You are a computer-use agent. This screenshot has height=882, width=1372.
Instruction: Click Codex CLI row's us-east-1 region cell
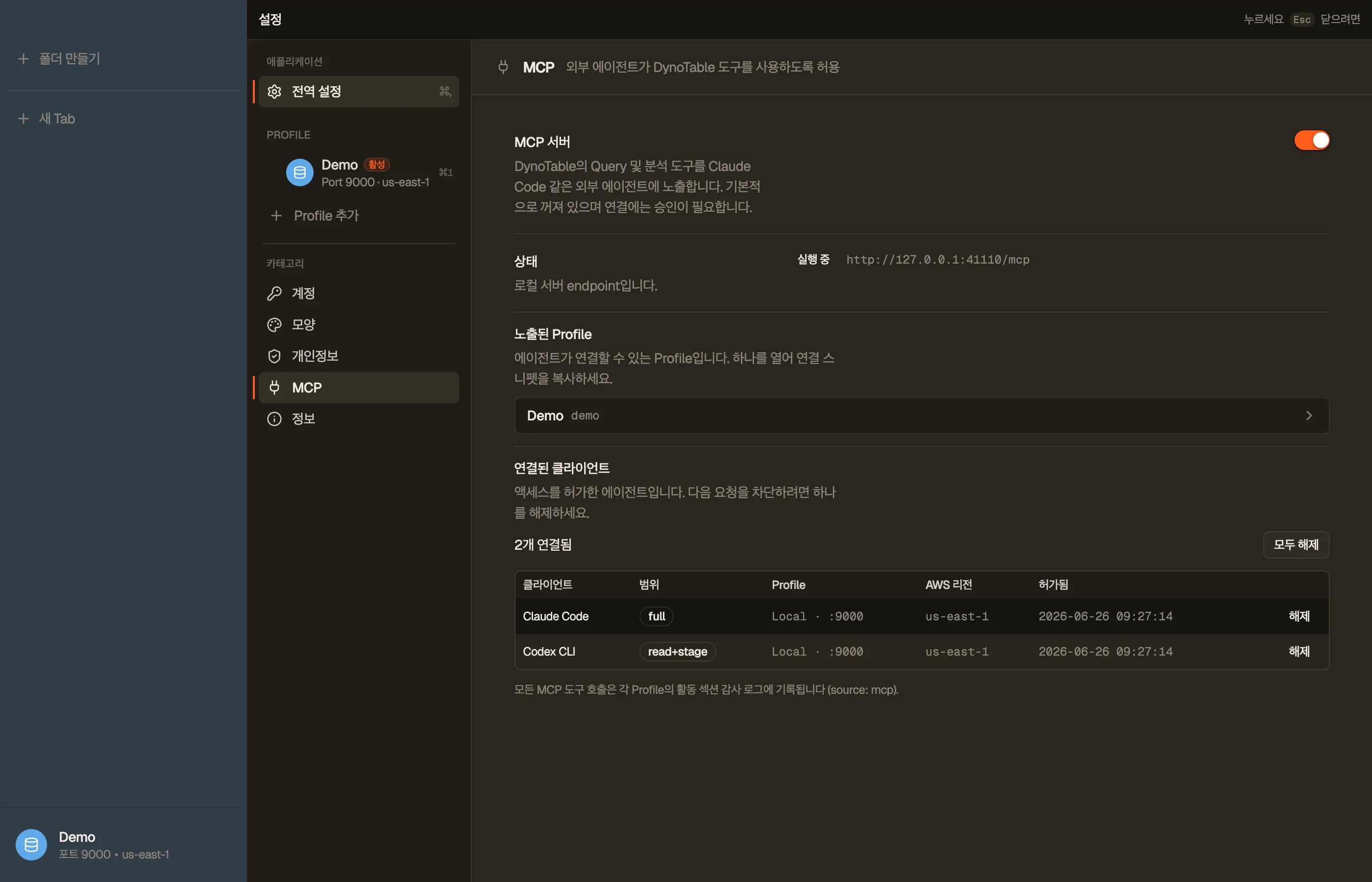[x=957, y=652]
